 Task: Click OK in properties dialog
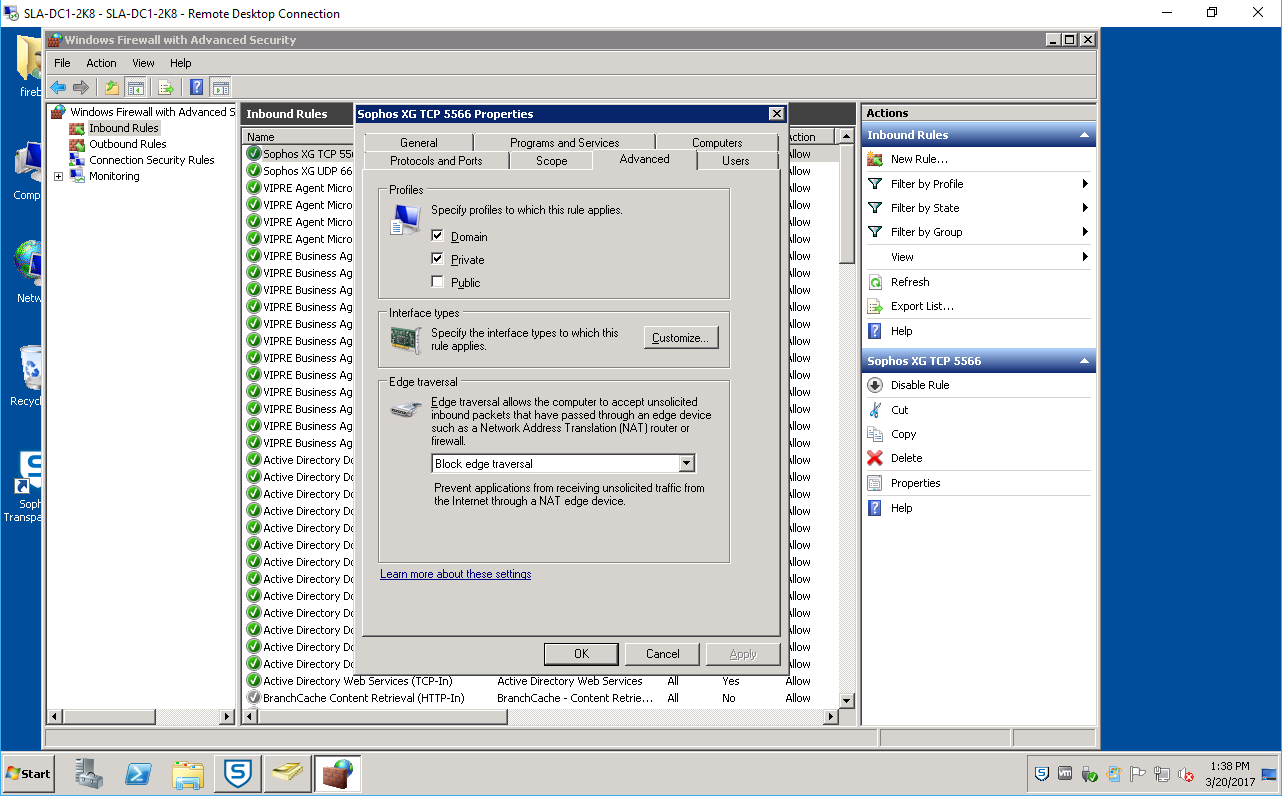581,654
